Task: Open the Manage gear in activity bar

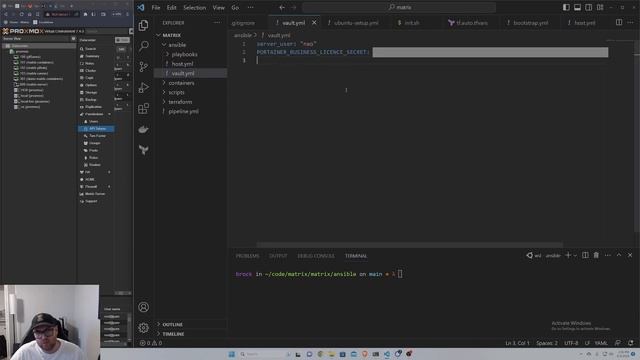Action: 143,327
